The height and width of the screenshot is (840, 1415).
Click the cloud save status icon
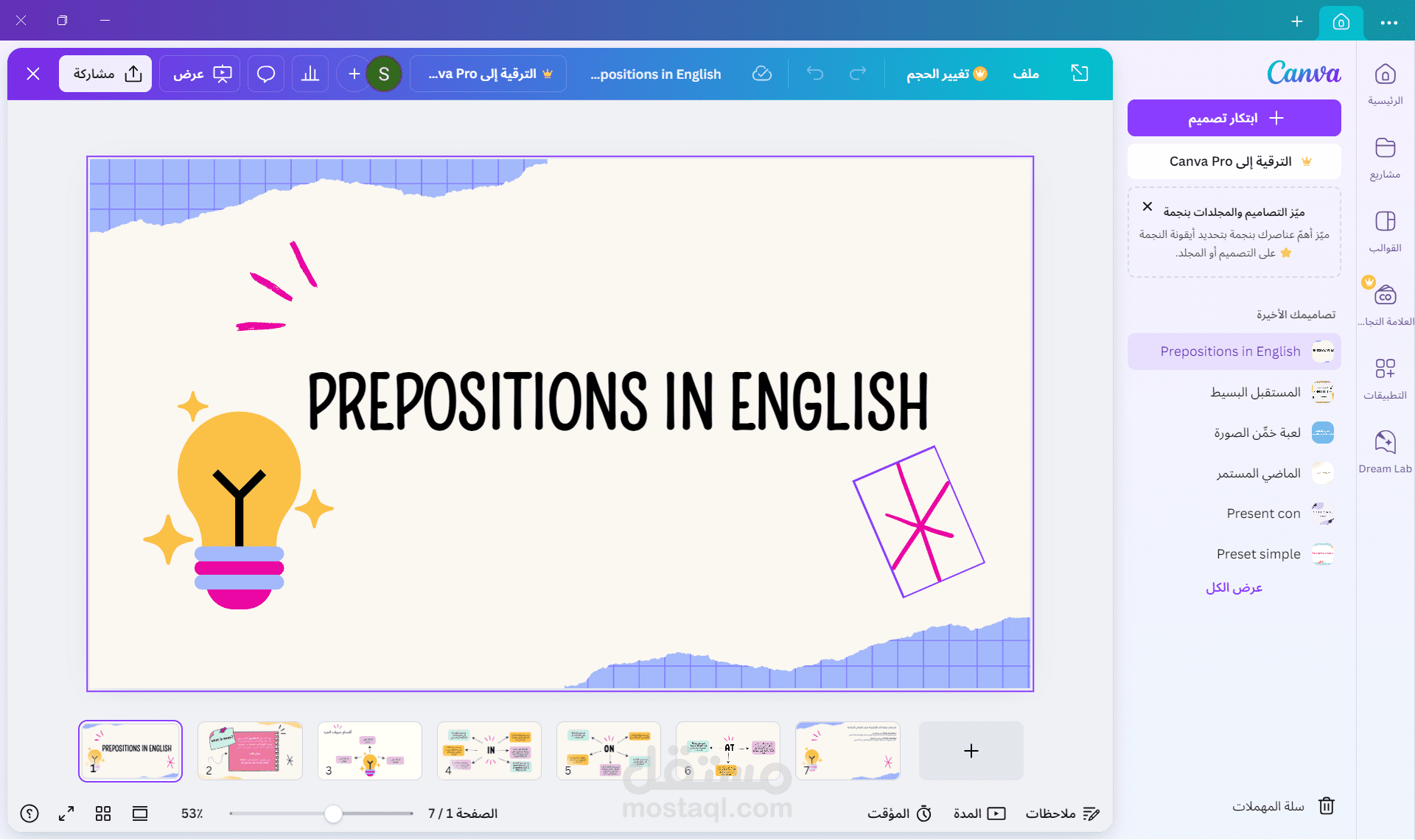[762, 74]
